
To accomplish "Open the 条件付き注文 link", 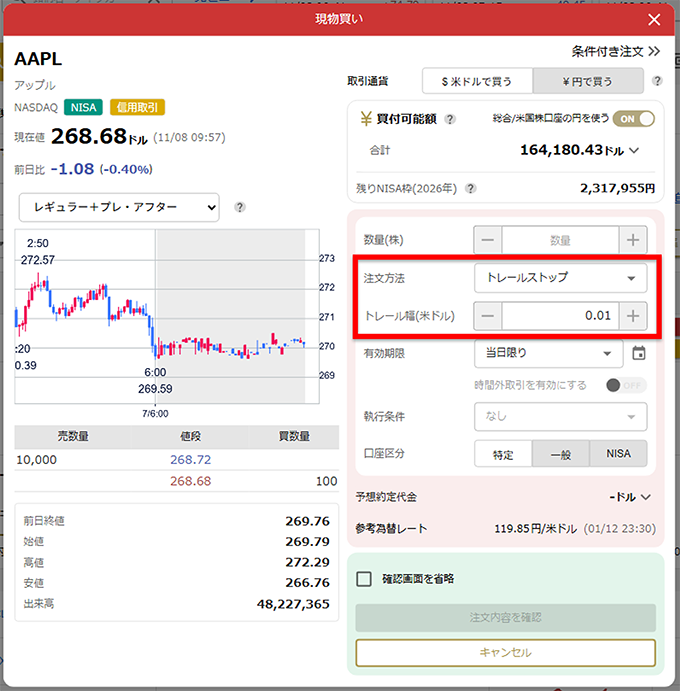I will tap(615, 51).
